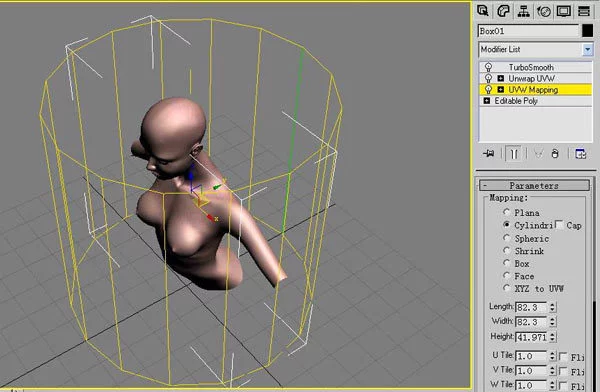
Task: Open the Modify command panel tab
Action: coord(503,11)
